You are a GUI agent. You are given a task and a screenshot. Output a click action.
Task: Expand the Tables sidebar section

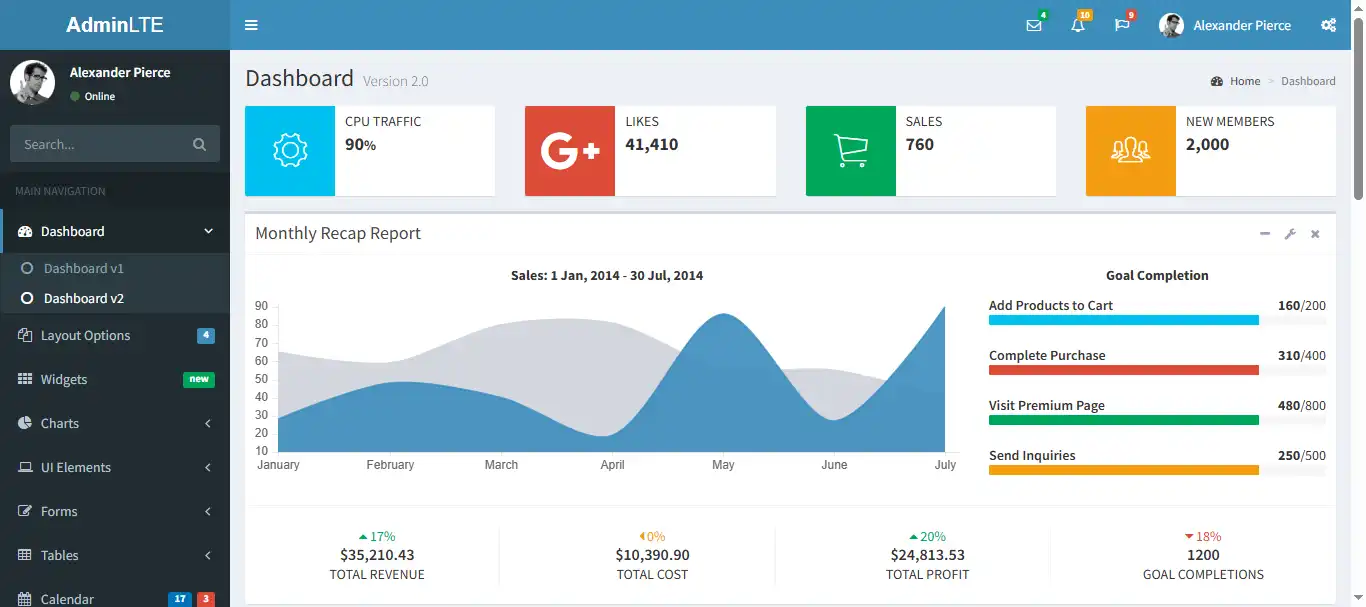click(x=115, y=555)
